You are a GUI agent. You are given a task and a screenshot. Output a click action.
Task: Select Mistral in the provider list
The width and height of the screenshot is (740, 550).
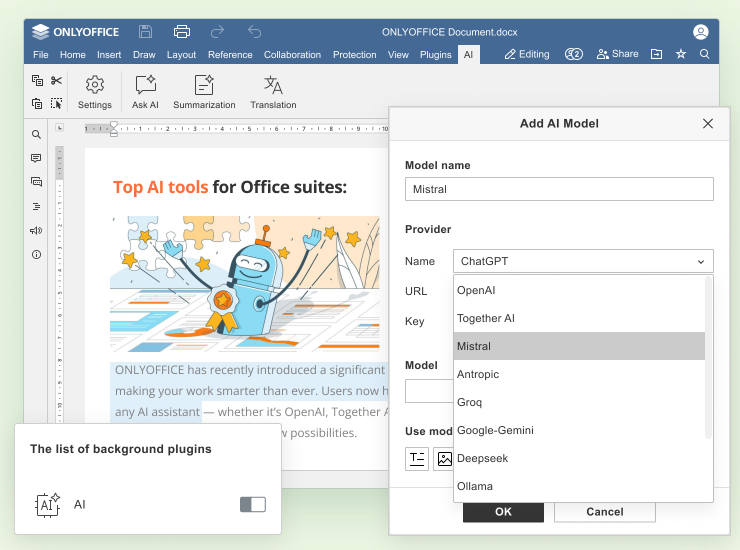[579, 346]
